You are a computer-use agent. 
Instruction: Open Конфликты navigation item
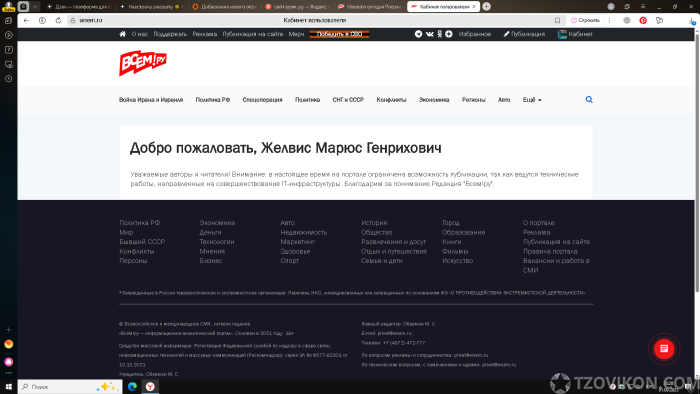tap(391, 100)
